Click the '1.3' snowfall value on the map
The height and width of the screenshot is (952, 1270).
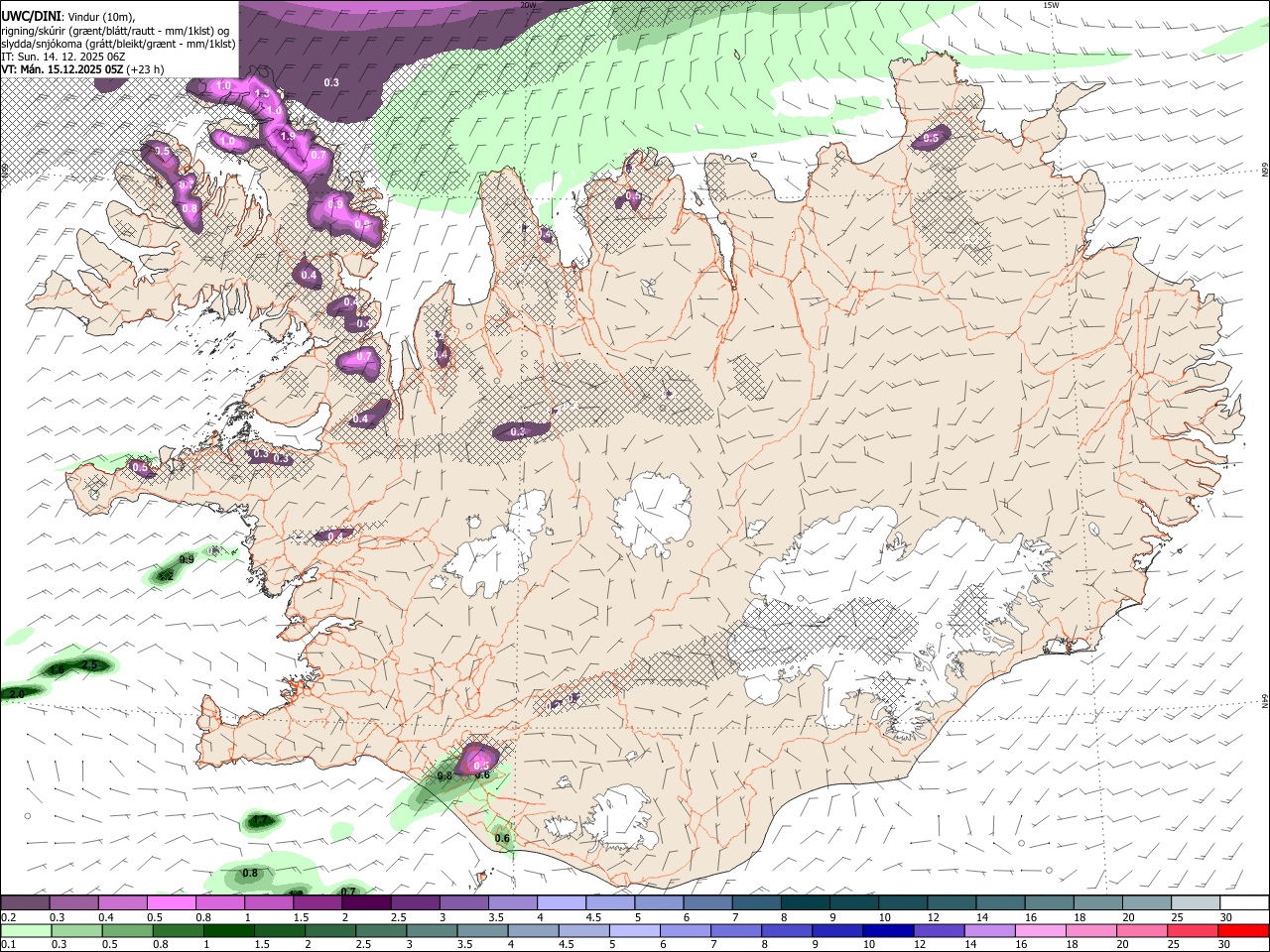tap(262, 93)
